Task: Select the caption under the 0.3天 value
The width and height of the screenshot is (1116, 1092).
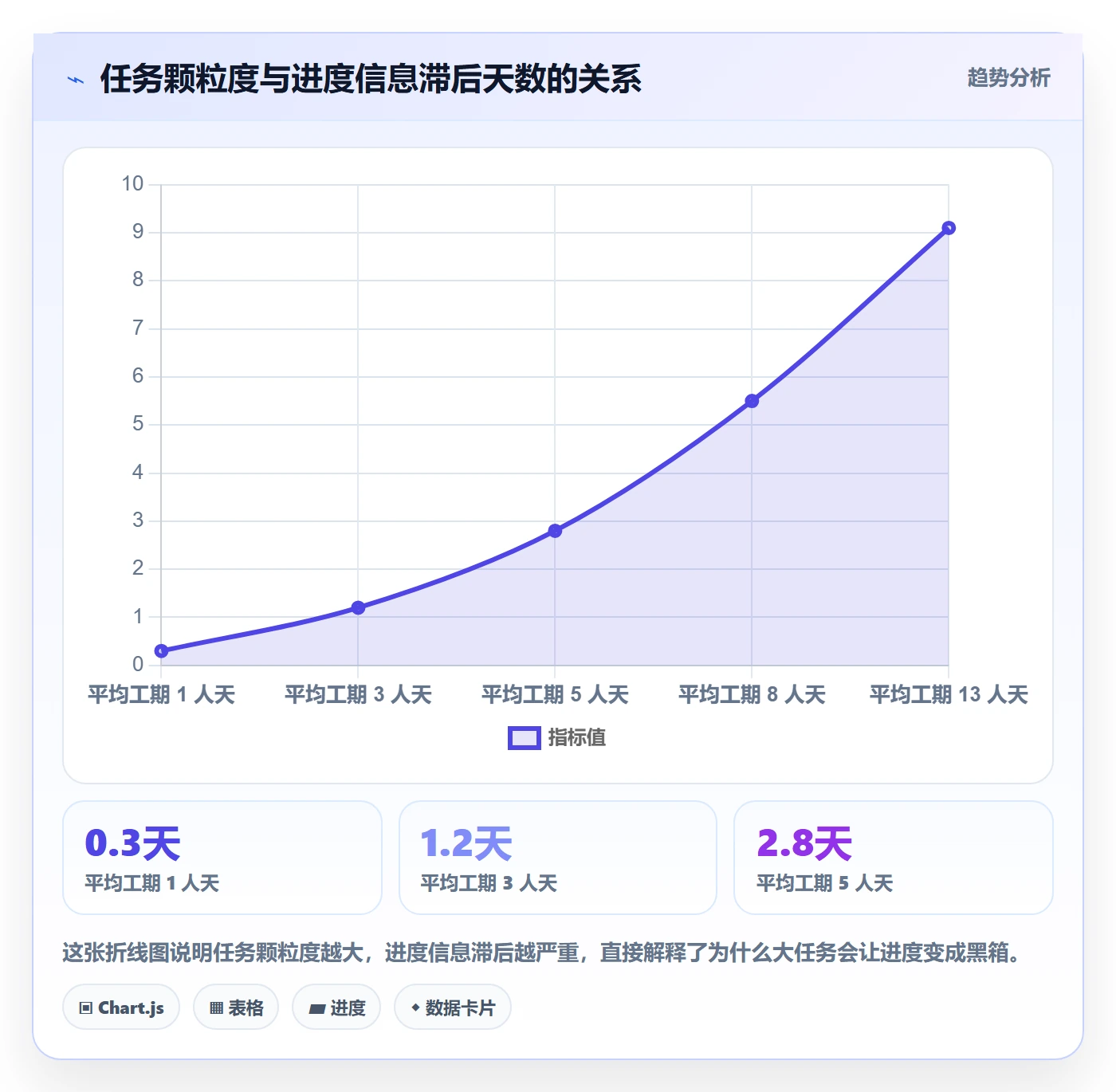Action: click(152, 883)
